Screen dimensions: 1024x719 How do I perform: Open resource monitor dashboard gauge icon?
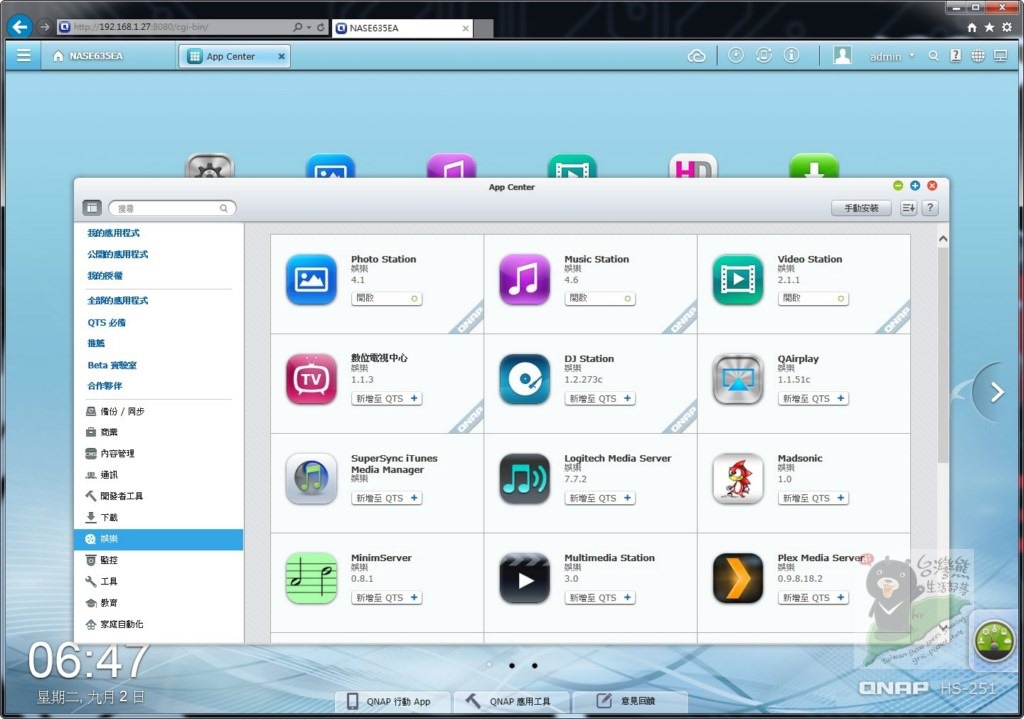click(993, 640)
